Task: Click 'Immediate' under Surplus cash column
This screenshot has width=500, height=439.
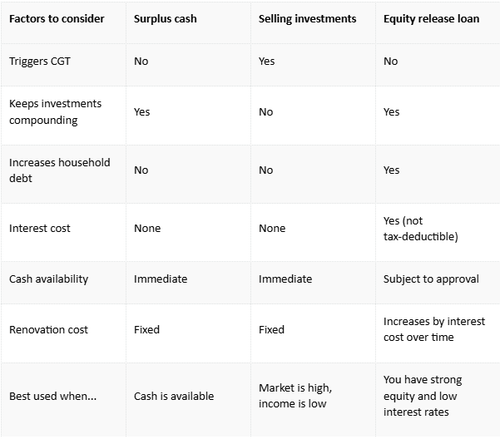Action: [x=161, y=279]
